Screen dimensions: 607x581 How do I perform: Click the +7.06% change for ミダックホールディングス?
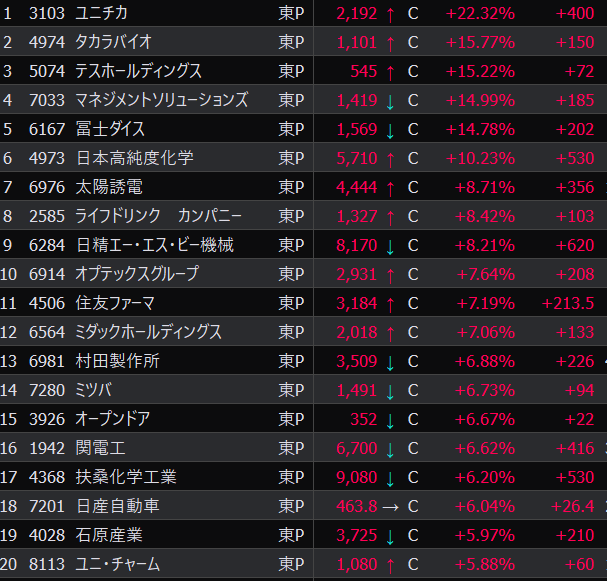click(485, 332)
